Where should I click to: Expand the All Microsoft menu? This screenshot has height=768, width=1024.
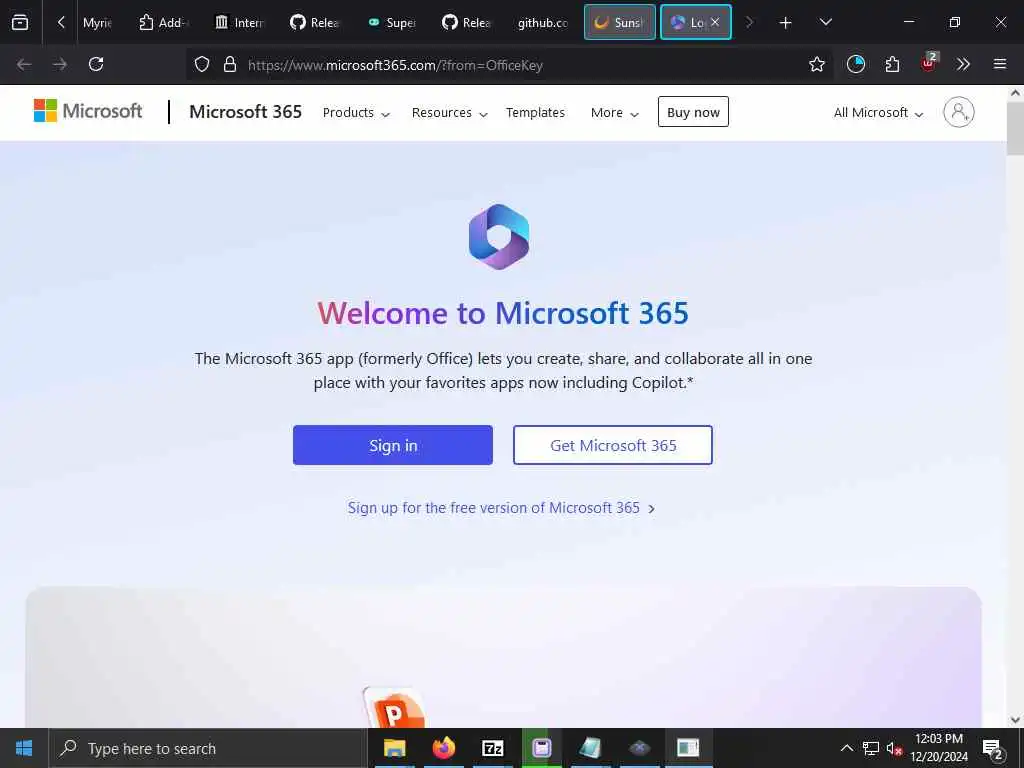[x=878, y=112]
